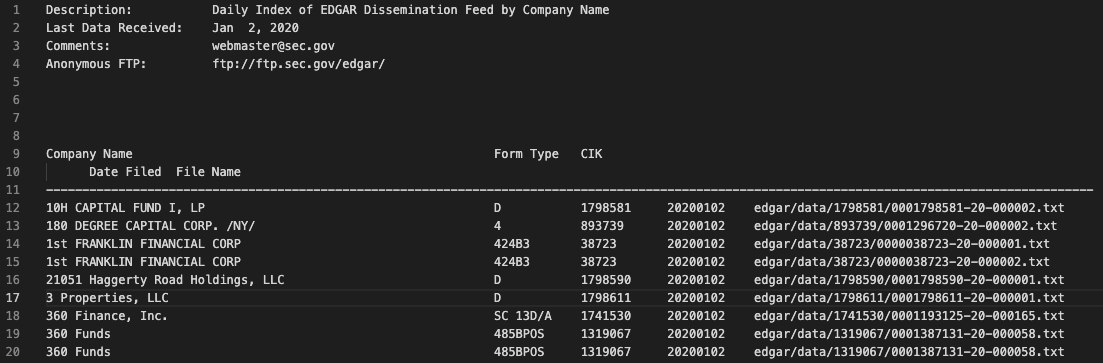
Task: Click line number 20 in the gutter
Action: point(13,352)
